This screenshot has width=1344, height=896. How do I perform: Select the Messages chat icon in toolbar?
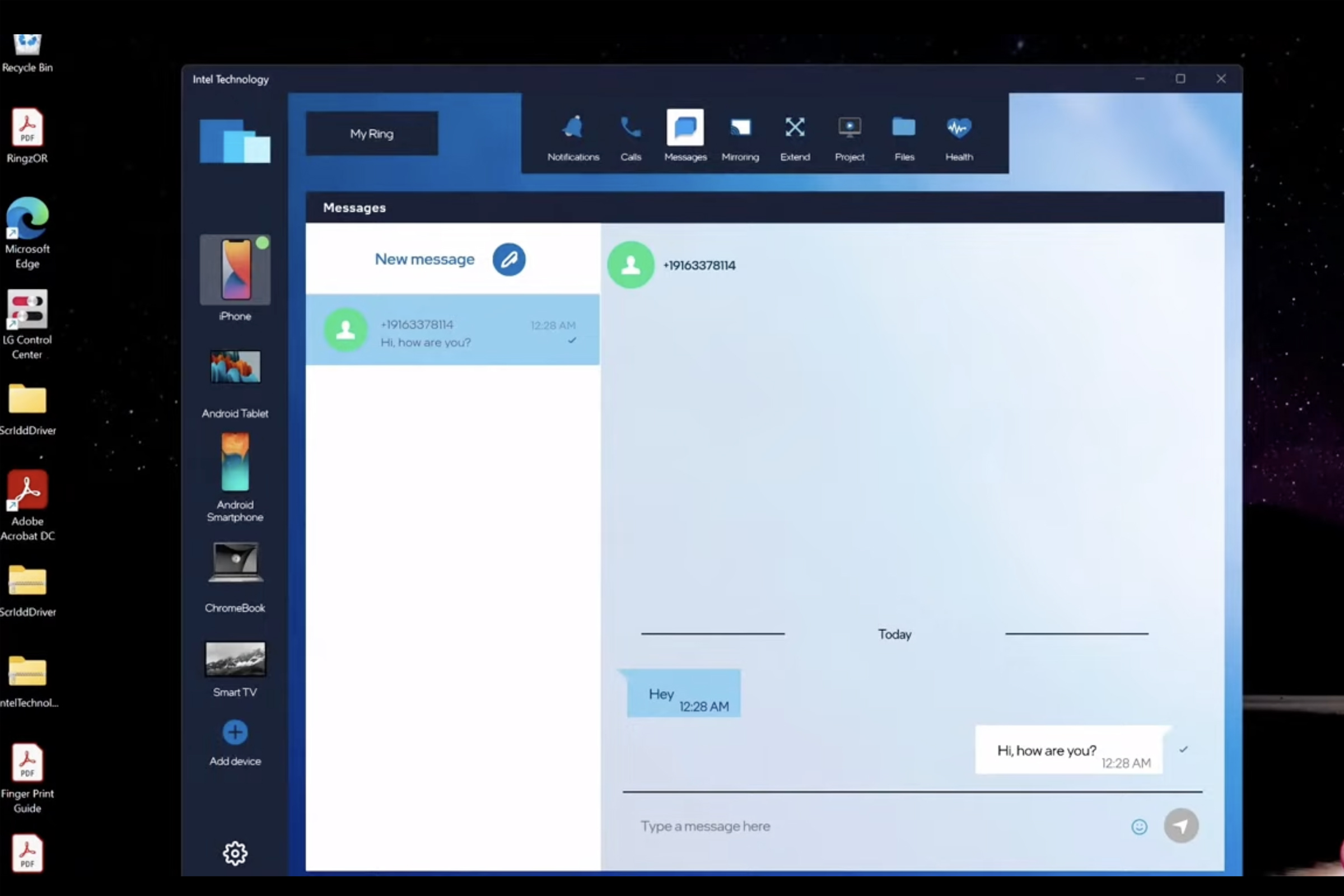coord(684,127)
